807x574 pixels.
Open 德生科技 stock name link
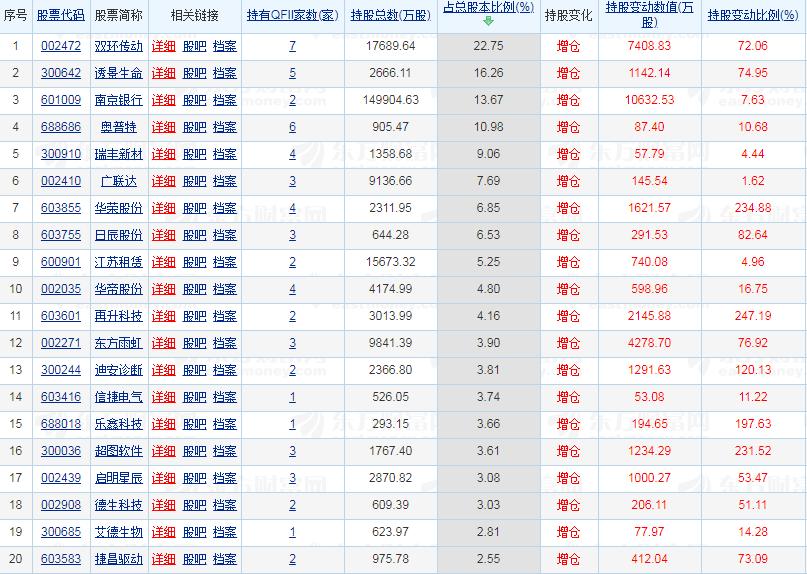118,505
